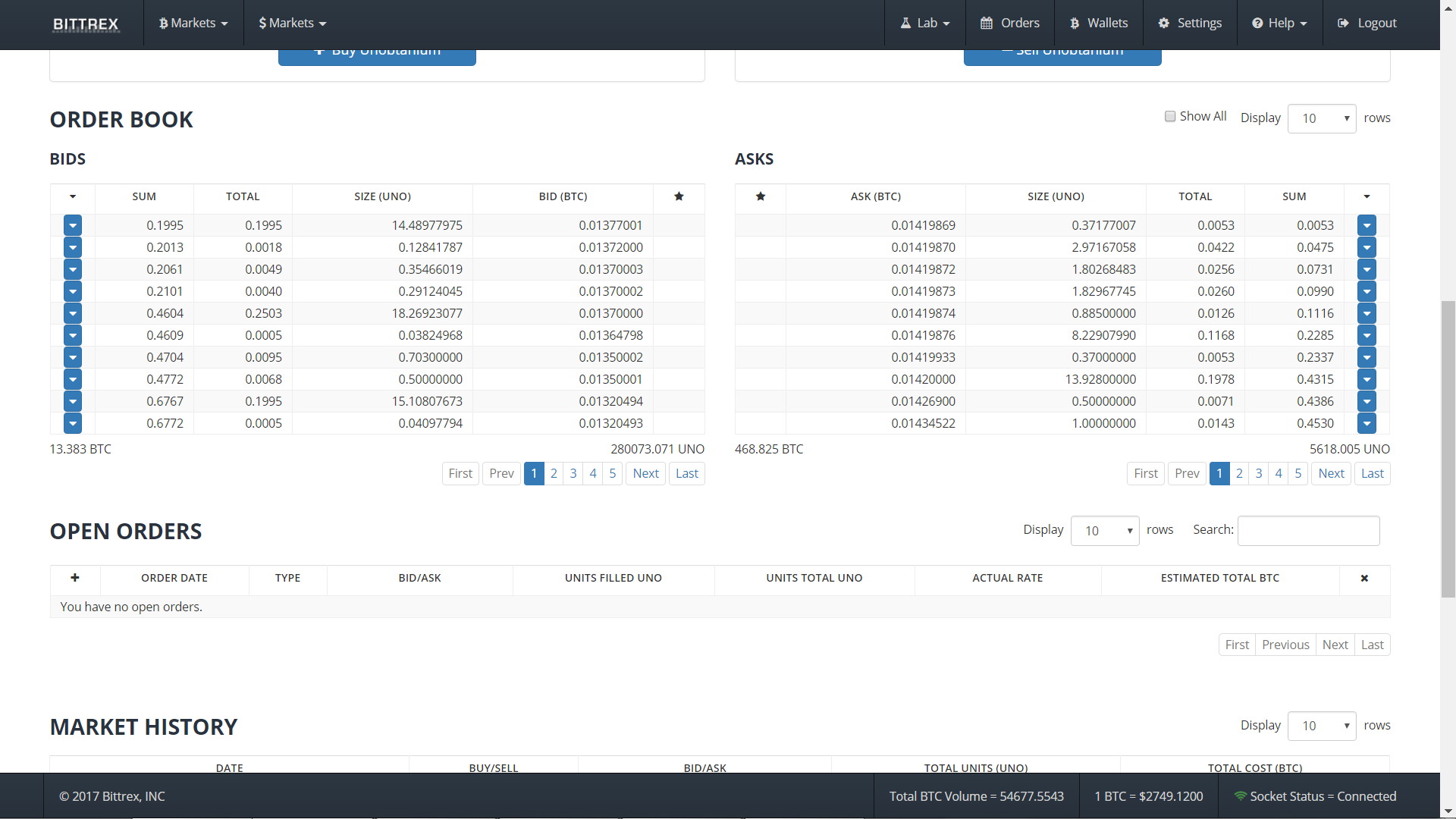Open Order Book display rows dropdown
1456x819 pixels.
[x=1322, y=118]
